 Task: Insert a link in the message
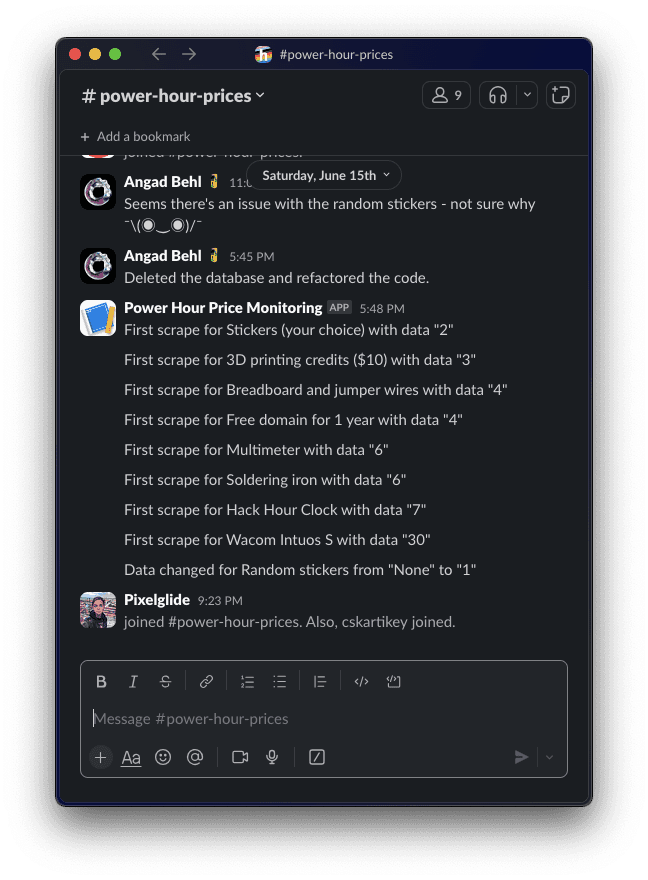click(206, 682)
